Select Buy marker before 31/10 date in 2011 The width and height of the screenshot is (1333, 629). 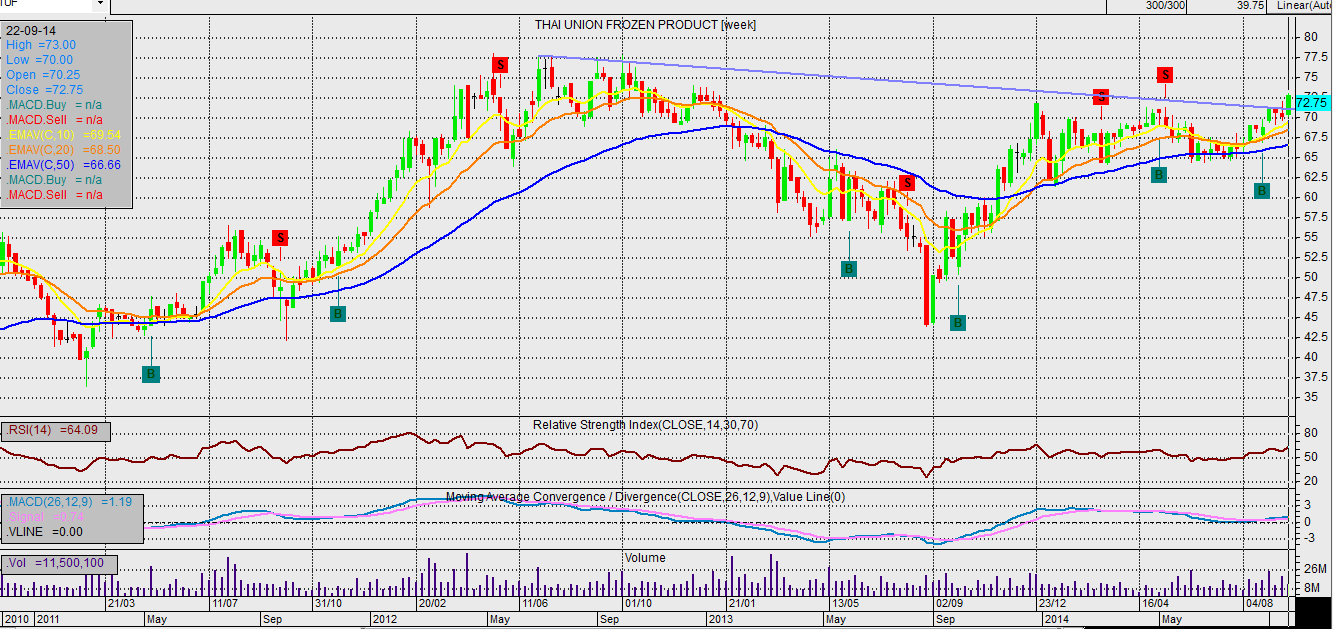[x=338, y=314]
